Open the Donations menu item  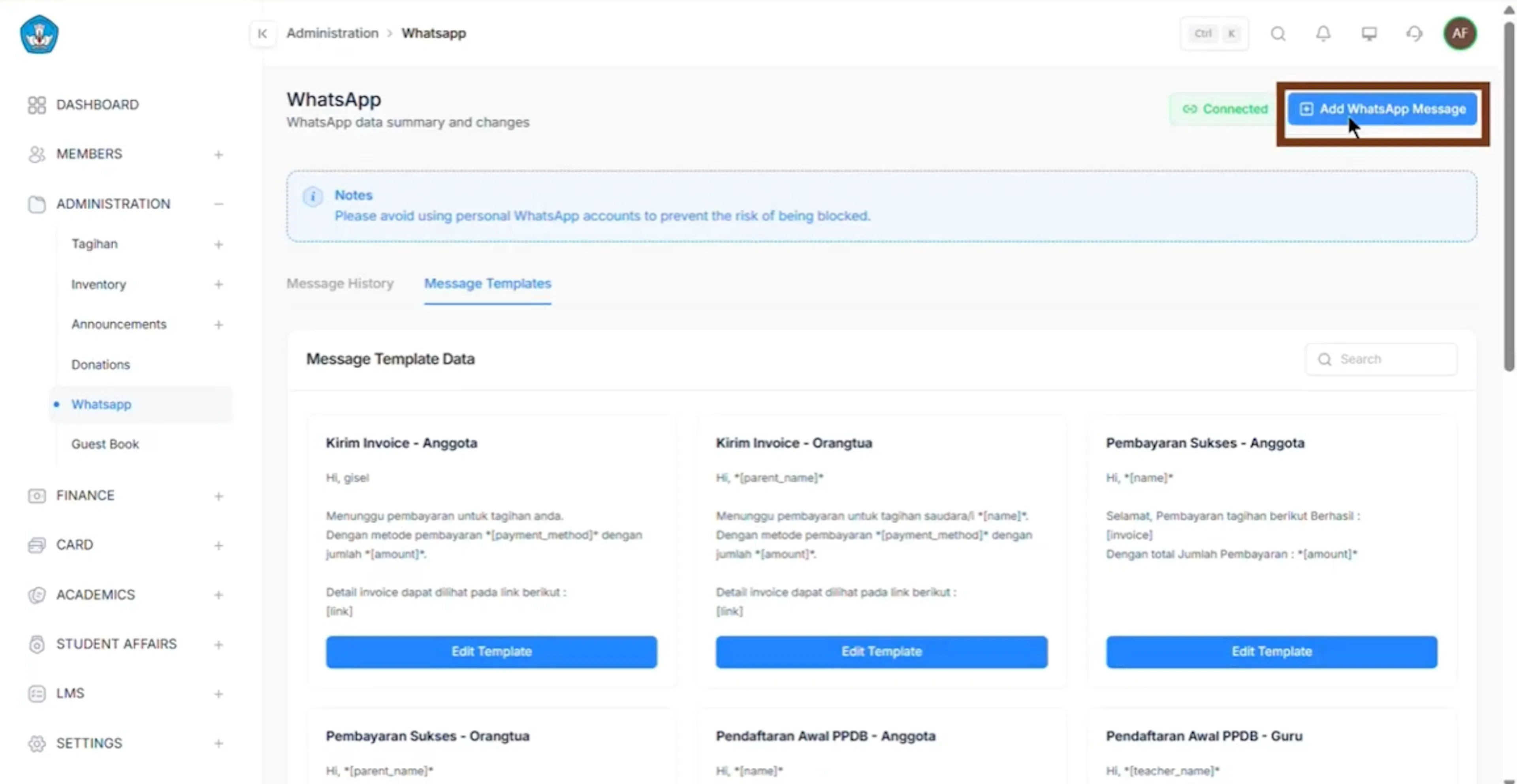(101, 365)
